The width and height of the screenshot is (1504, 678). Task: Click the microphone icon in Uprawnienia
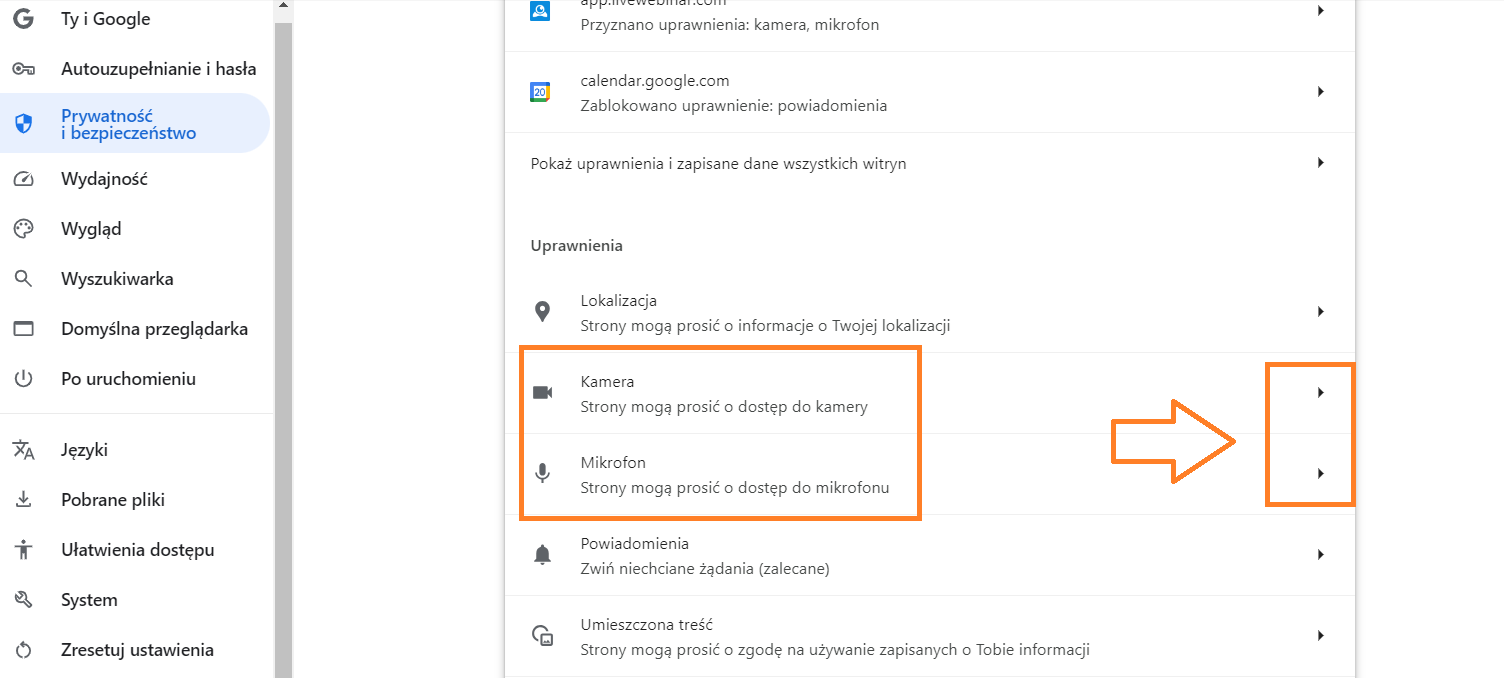click(542, 474)
